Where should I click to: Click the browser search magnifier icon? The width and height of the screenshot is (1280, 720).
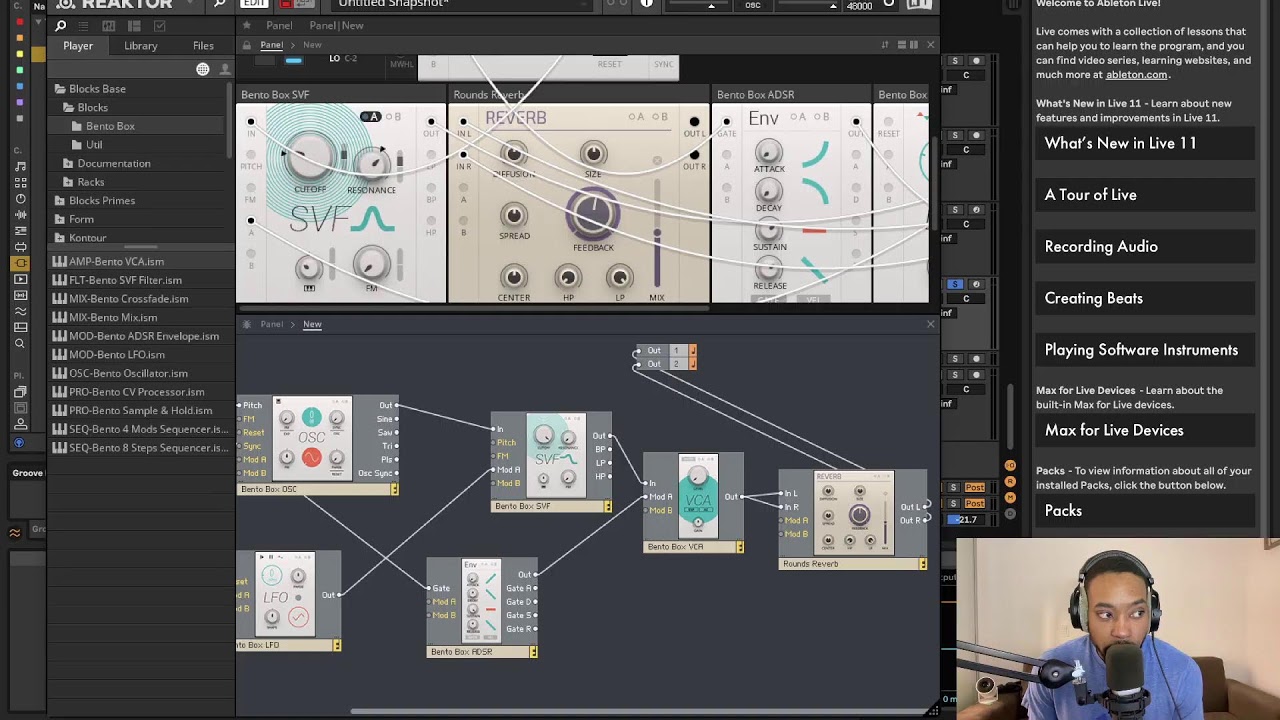[61, 26]
